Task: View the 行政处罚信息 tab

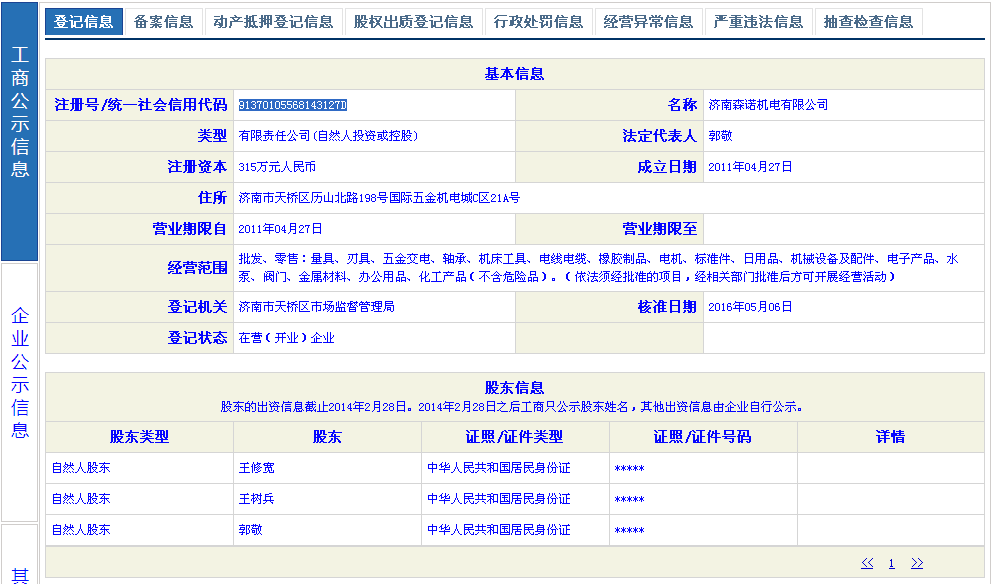Action: tap(538, 22)
